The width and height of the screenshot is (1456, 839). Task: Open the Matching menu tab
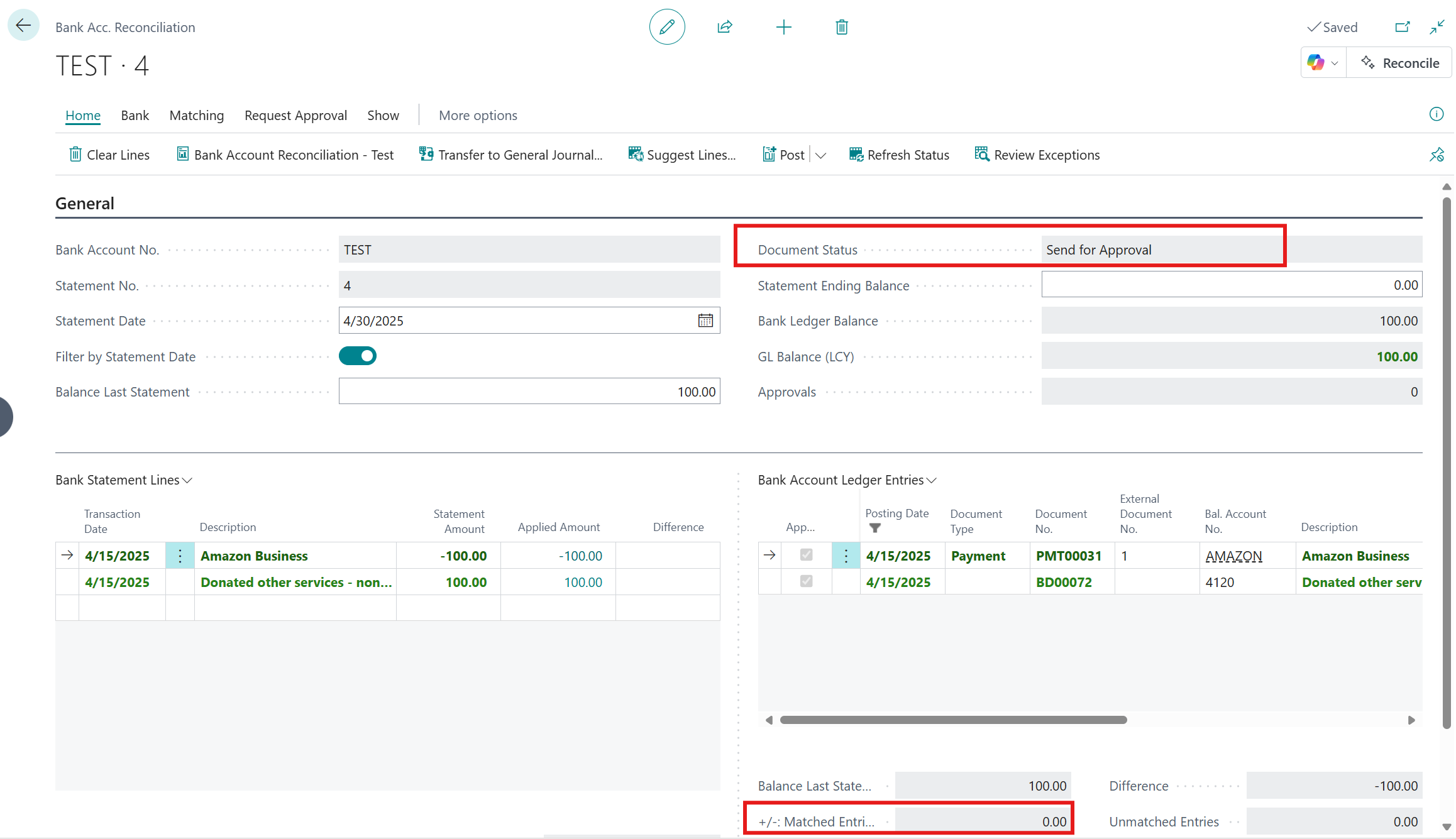pyautogui.click(x=196, y=116)
